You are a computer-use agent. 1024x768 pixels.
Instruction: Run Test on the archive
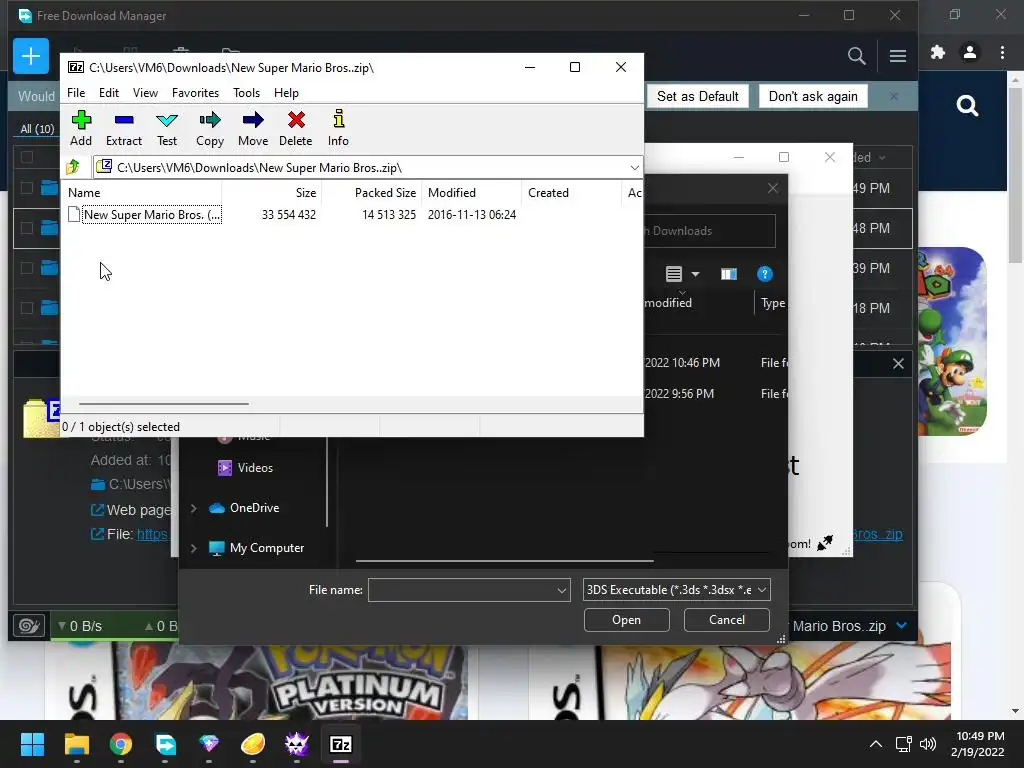167,128
